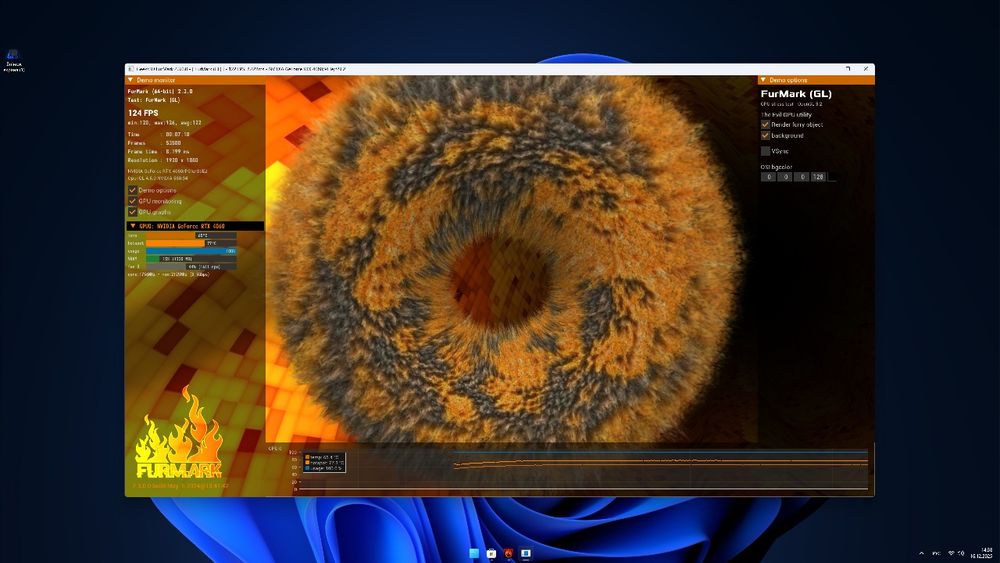Click the GPU hotspot temperature bar
1000x563 pixels.
click(191, 243)
